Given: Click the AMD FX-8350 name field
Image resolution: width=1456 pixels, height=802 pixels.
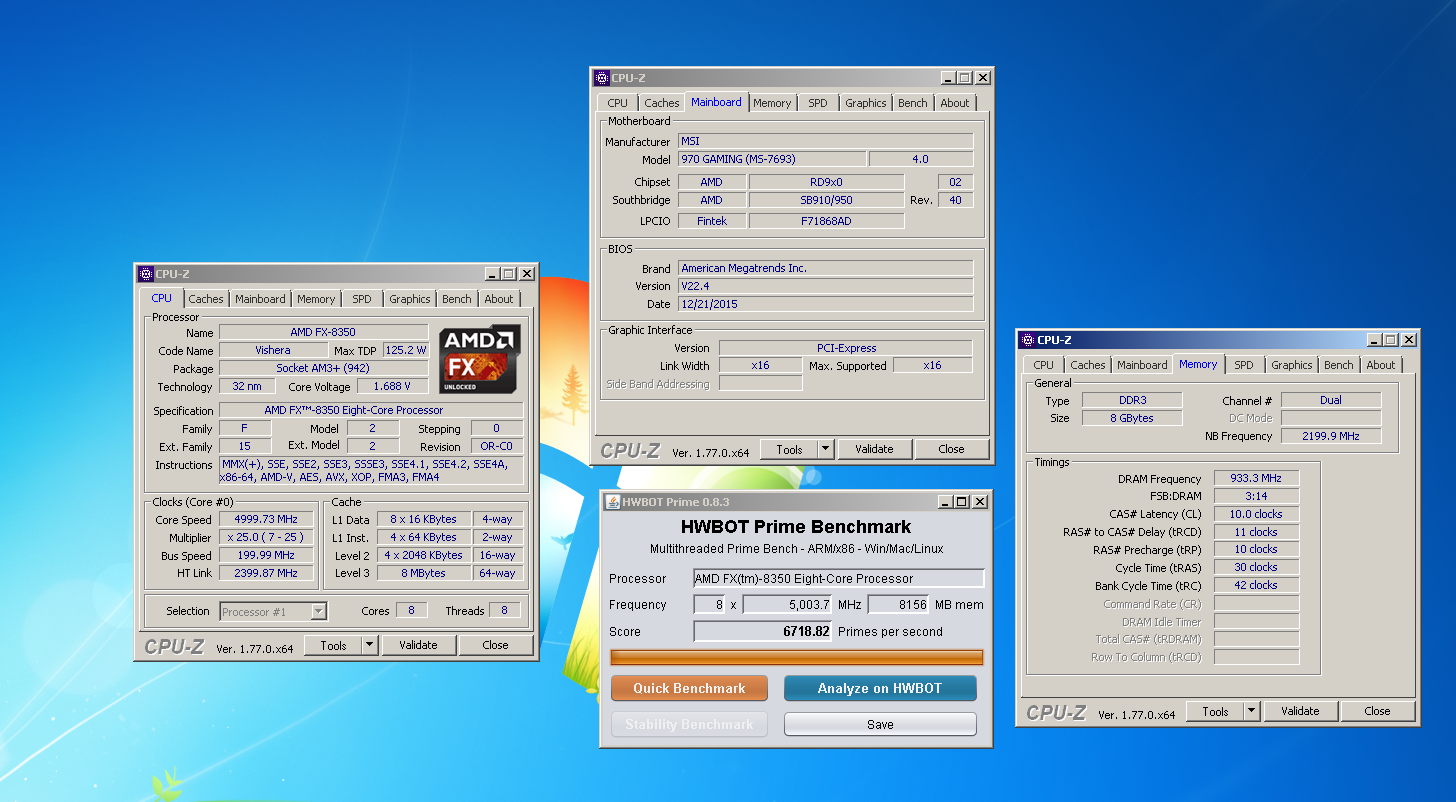Looking at the screenshot, I should click(324, 332).
